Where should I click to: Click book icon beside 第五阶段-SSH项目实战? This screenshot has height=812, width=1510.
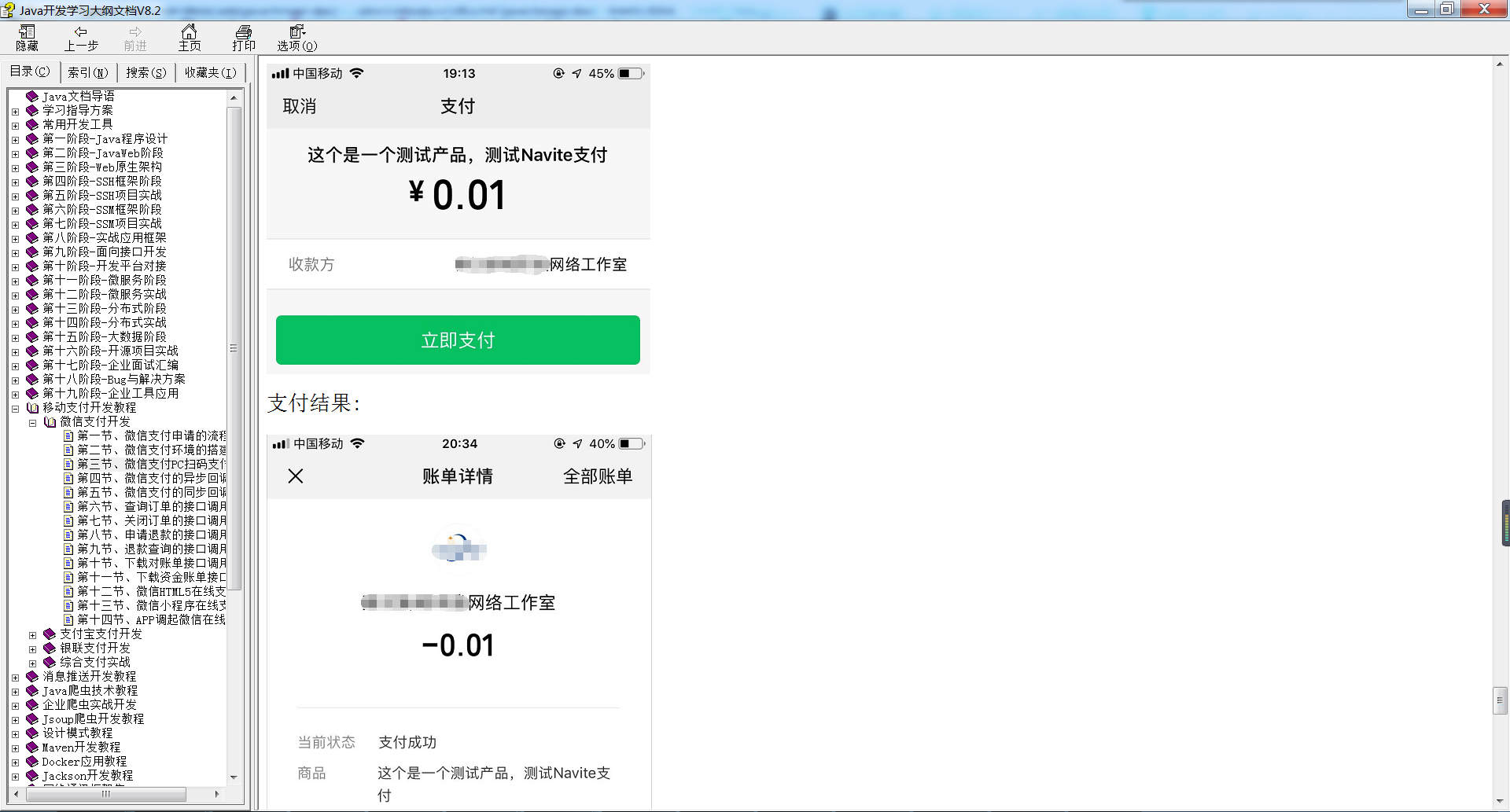pyautogui.click(x=32, y=195)
